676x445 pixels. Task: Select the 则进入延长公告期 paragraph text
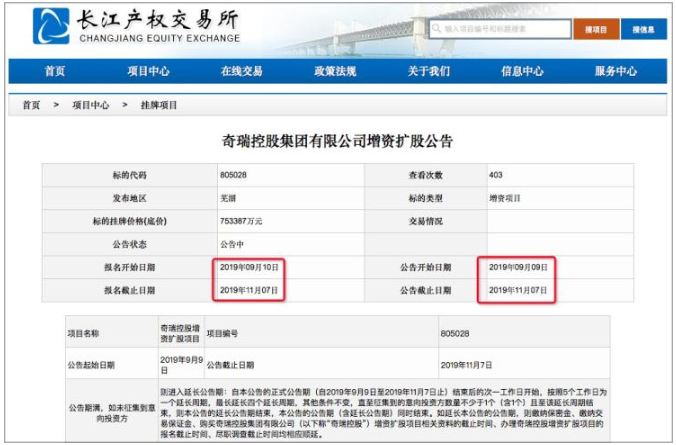[x=383, y=413]
